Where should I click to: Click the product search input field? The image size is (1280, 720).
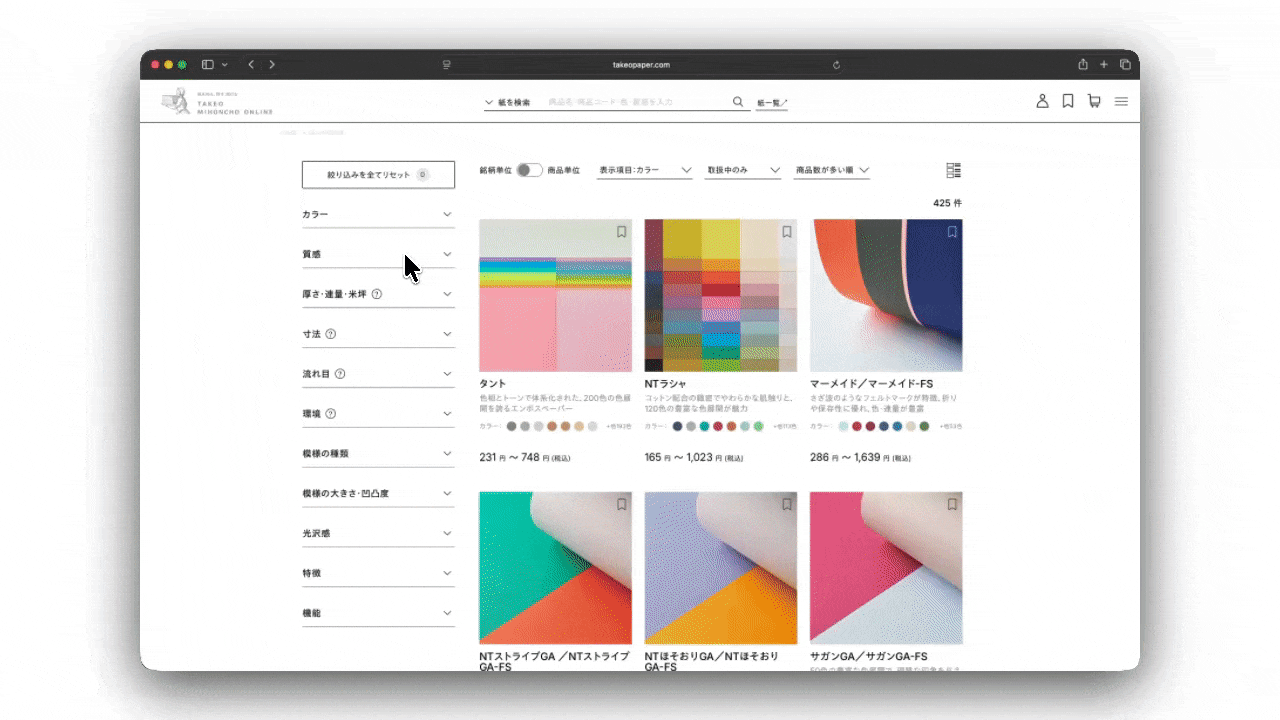pyautogui.click(x=635, y=102)
